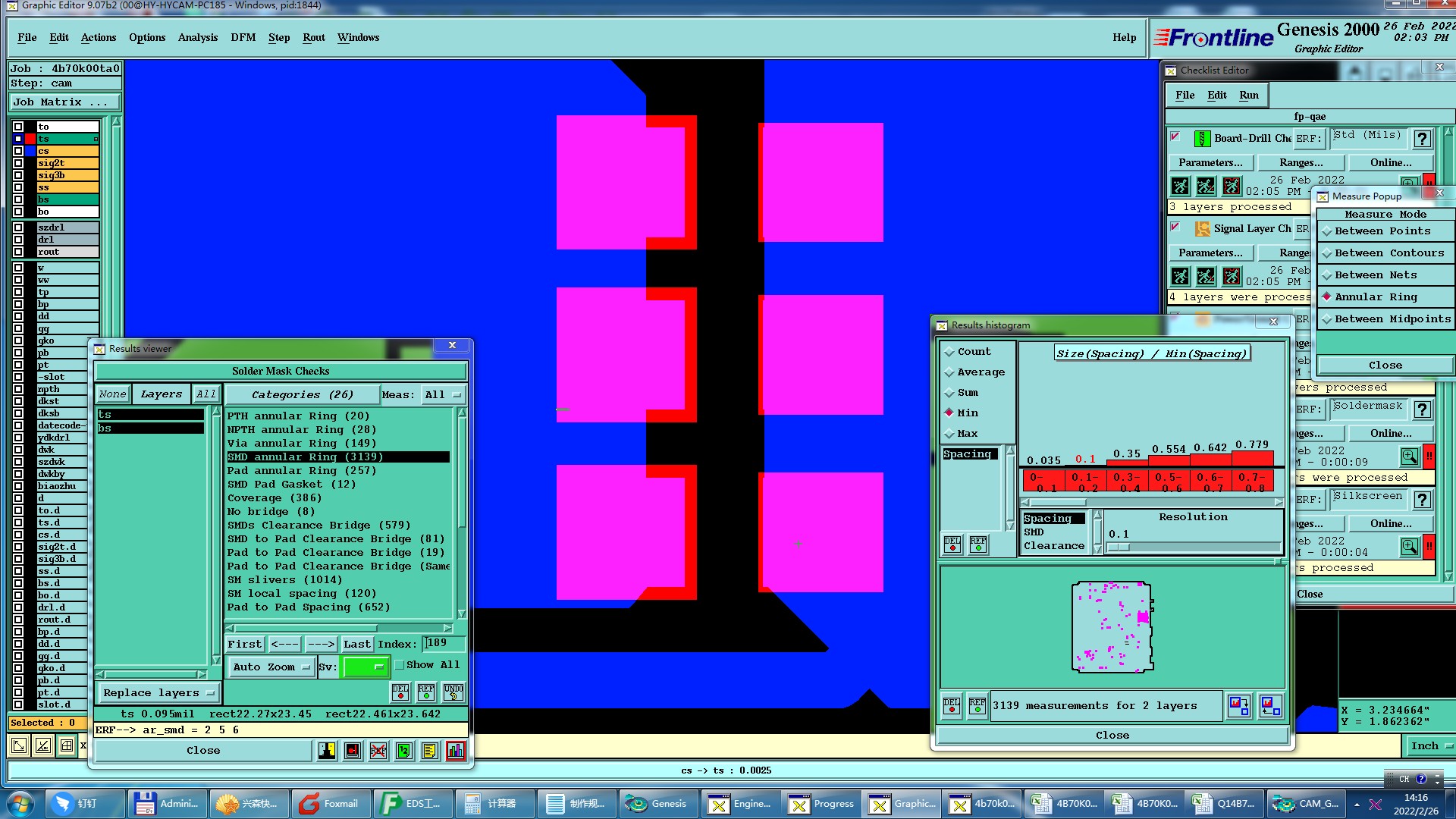1456x819 pixels.
Task: Click the Last result navigation button
Action: 356,645
